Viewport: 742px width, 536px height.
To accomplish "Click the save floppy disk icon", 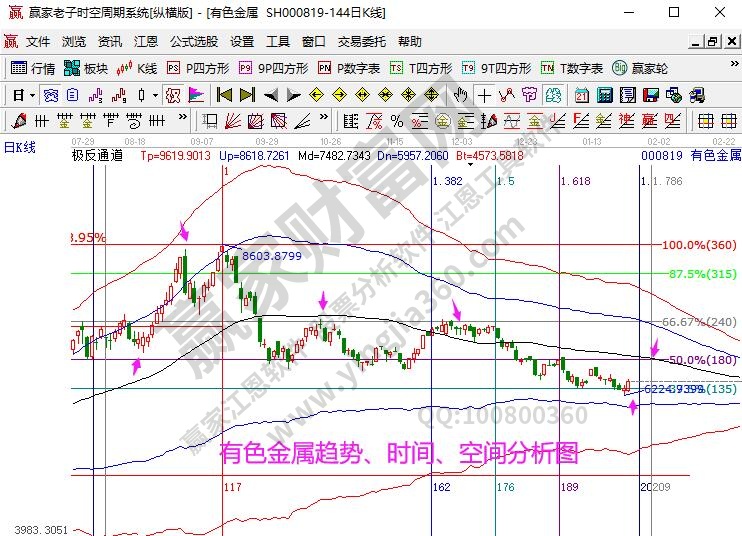I will tap(651, 95).
